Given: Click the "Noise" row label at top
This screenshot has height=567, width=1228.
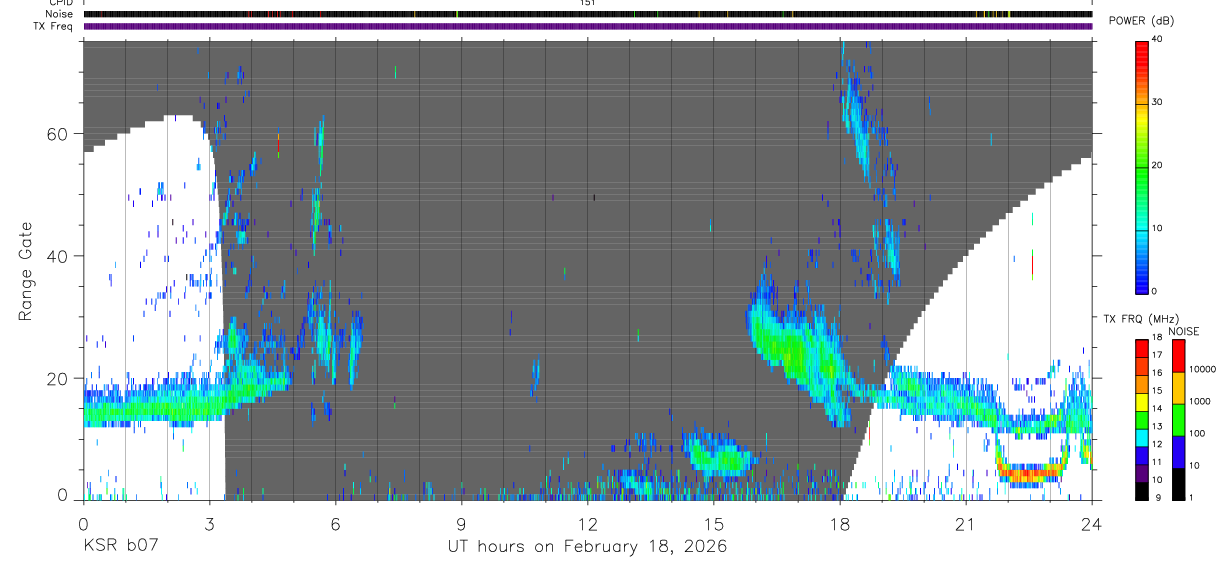Looking at the screenshot, I should [x=59, y=14].
